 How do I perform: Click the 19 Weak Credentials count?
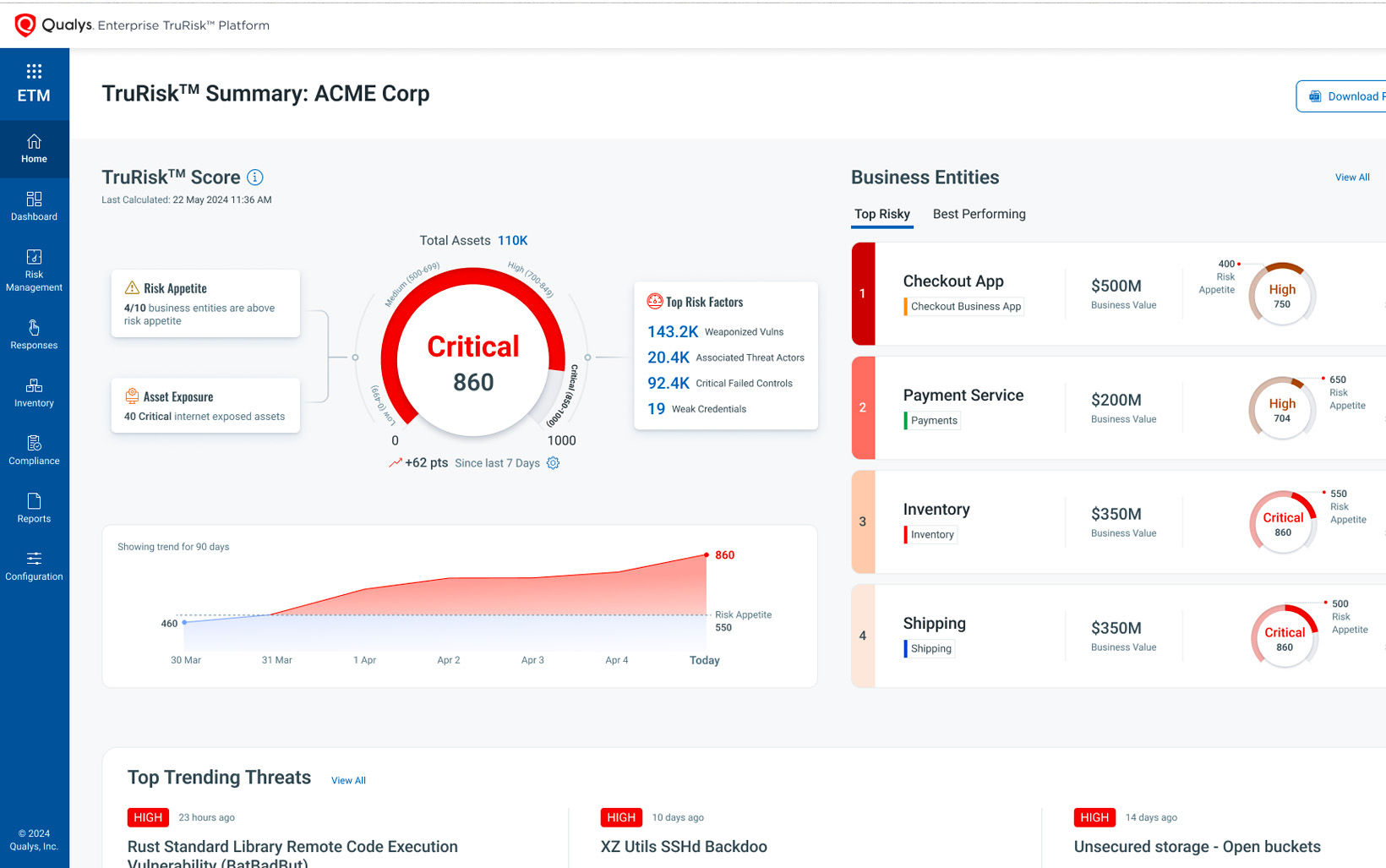coord(657,409)
